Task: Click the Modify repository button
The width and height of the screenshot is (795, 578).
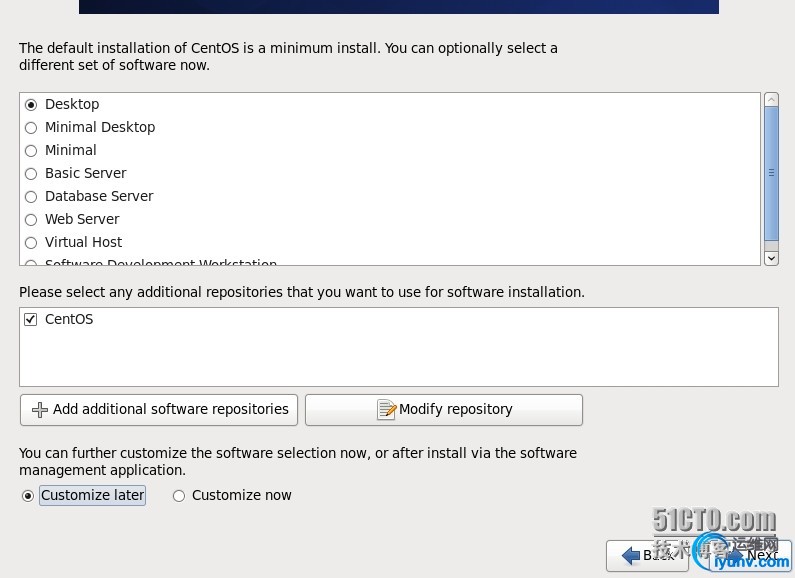Action: pyautogui.click(x=443, y=409)
